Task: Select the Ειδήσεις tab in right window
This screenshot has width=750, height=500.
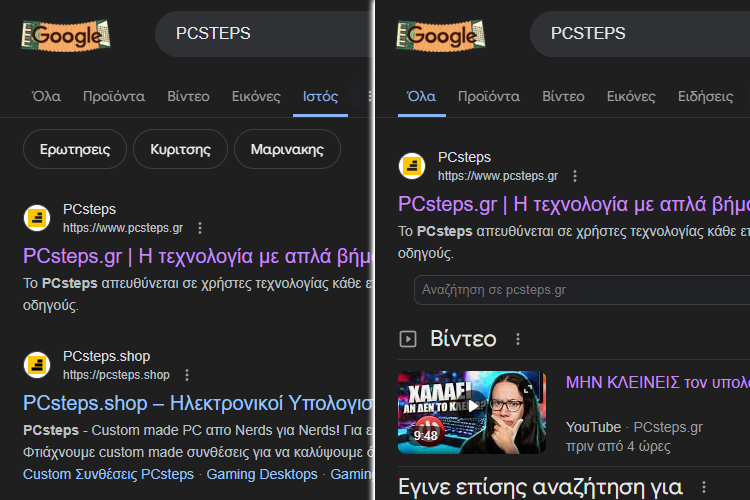Action: point(706,97)
